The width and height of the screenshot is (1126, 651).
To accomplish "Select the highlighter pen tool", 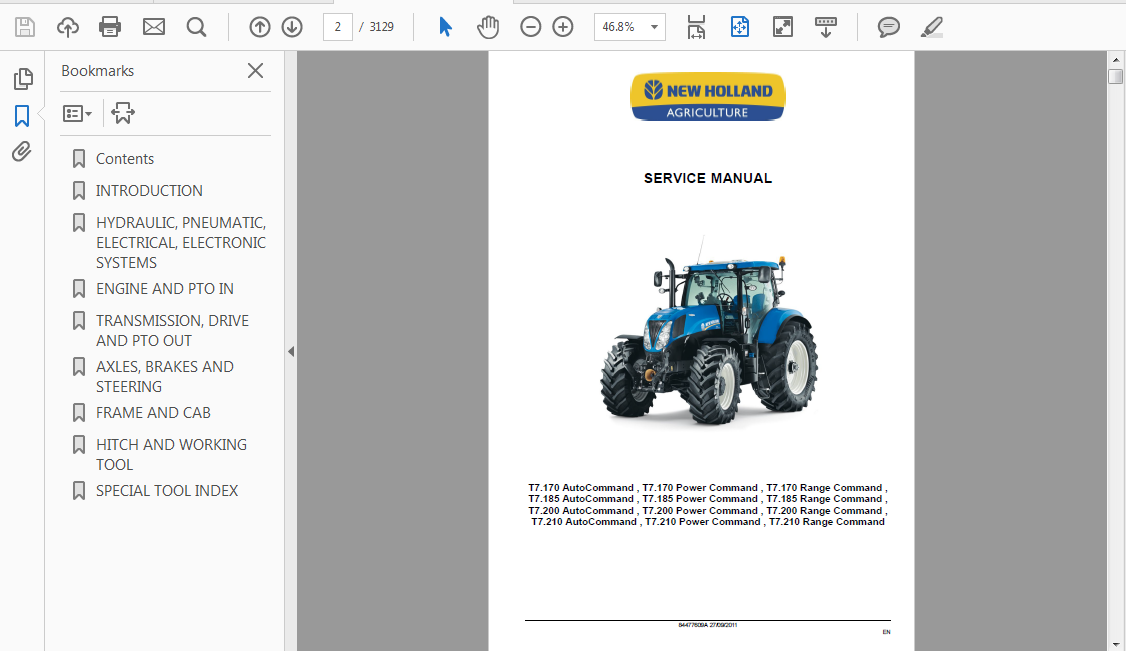I will pos(931,27).
